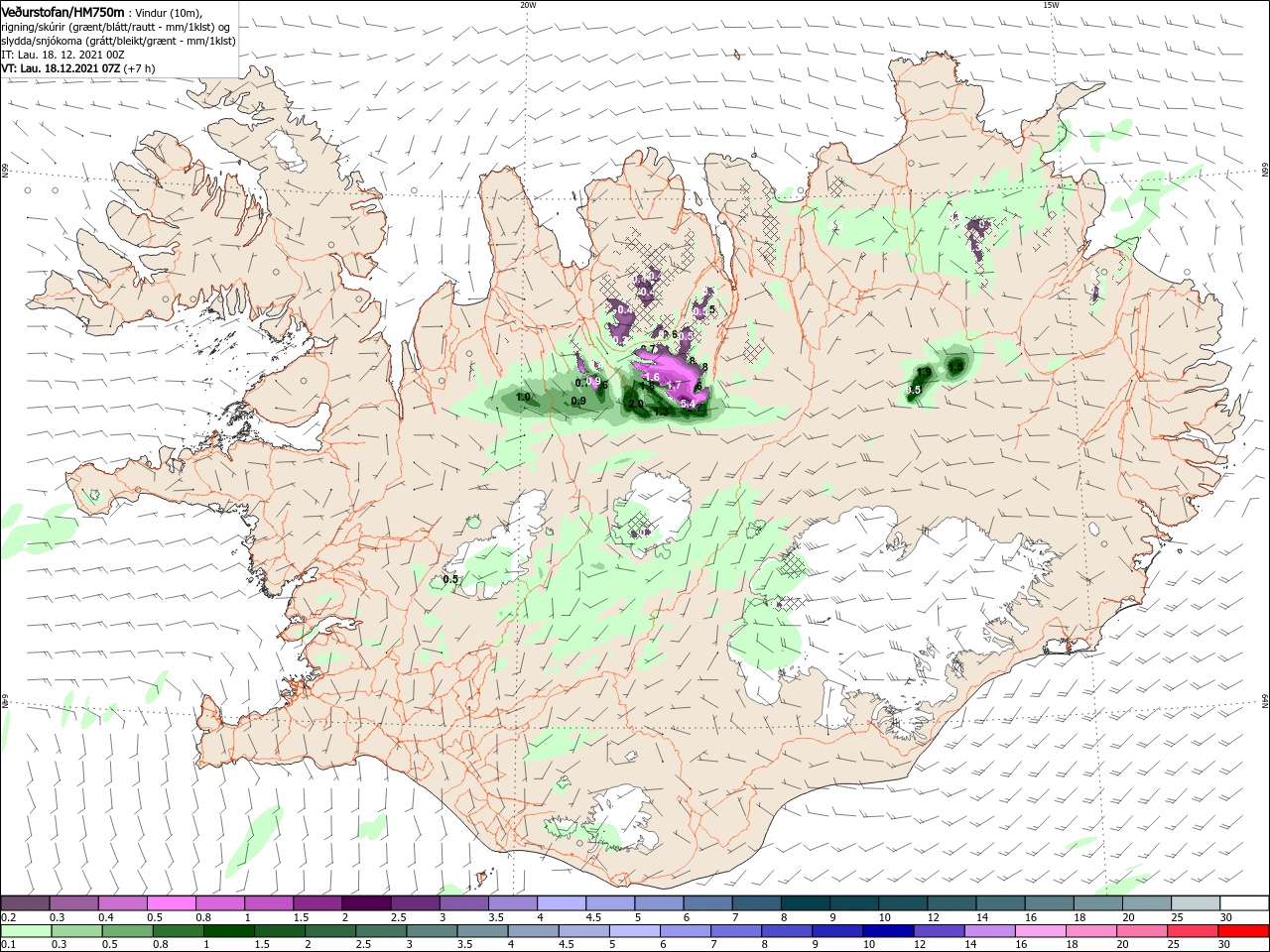This screenshot has width=1270, height=952.
Task: Pick the darkest purple snow swatch labeled 2
Action: click(x=366, y=903)
